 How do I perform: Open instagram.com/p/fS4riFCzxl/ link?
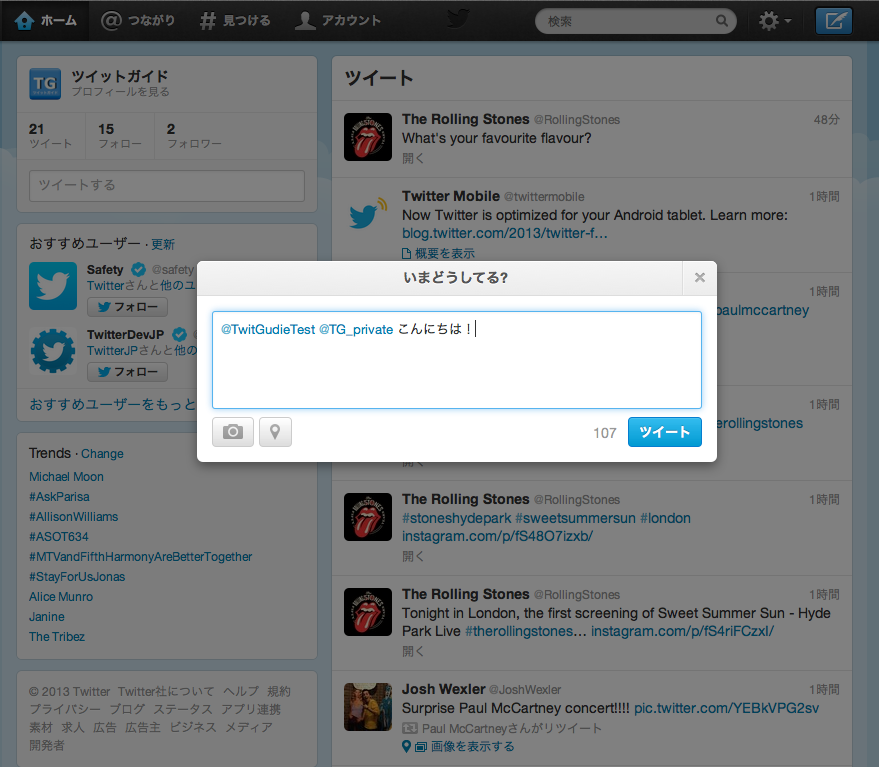click(x=682, y=631)
